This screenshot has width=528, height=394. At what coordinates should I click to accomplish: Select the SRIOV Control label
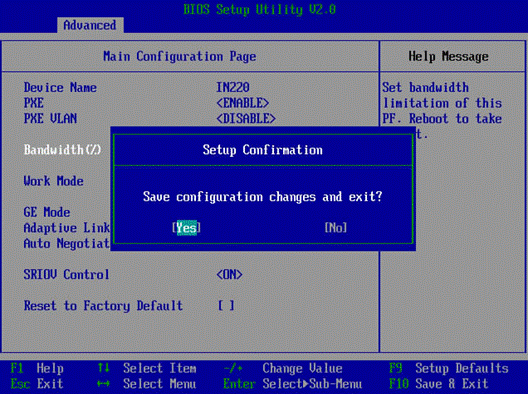pos(66,275)
